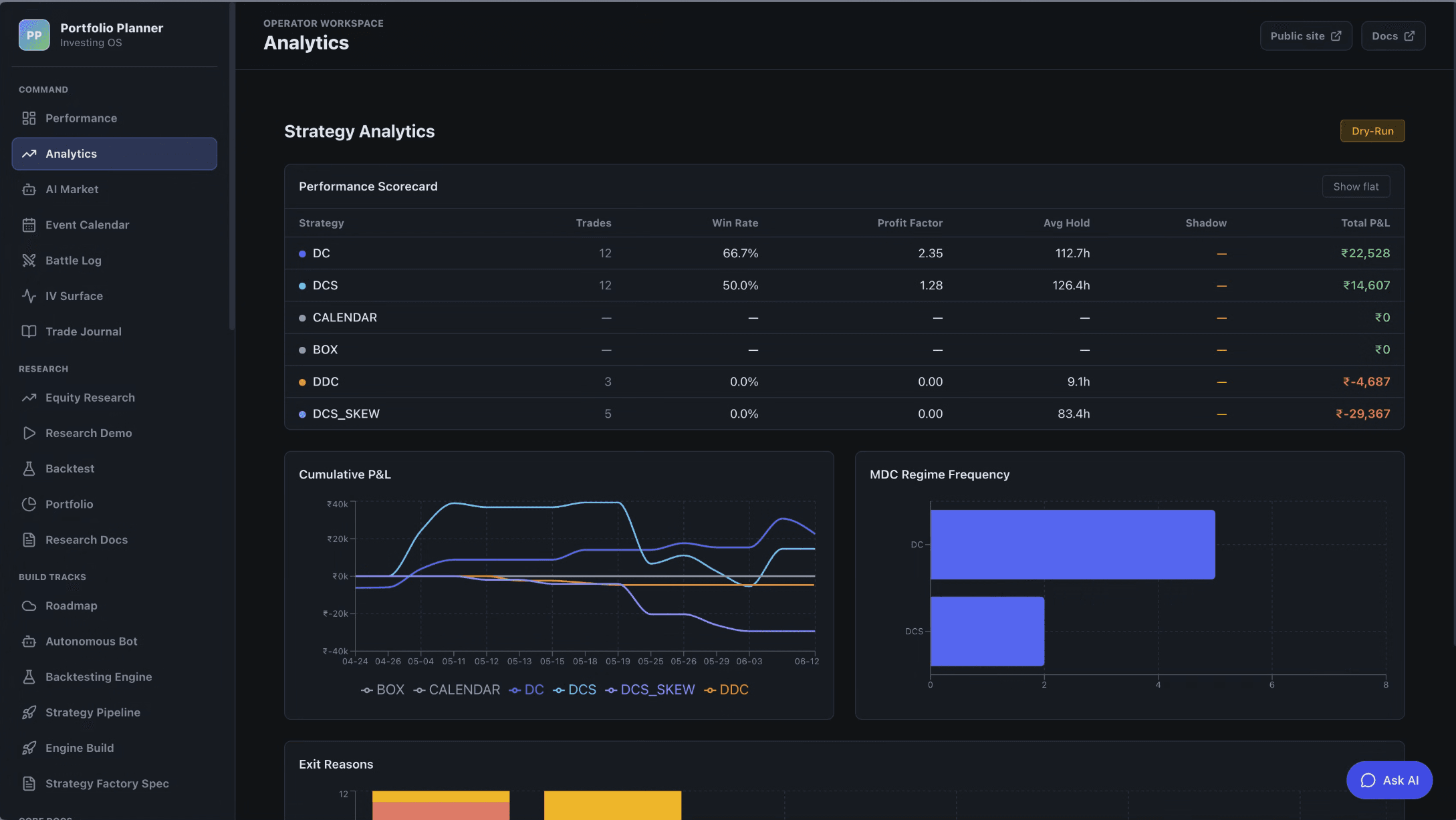Image resolution: width=1456 pixels, height=820 pixels.
Task: Open the Docs link in header
Action: 1393,36
